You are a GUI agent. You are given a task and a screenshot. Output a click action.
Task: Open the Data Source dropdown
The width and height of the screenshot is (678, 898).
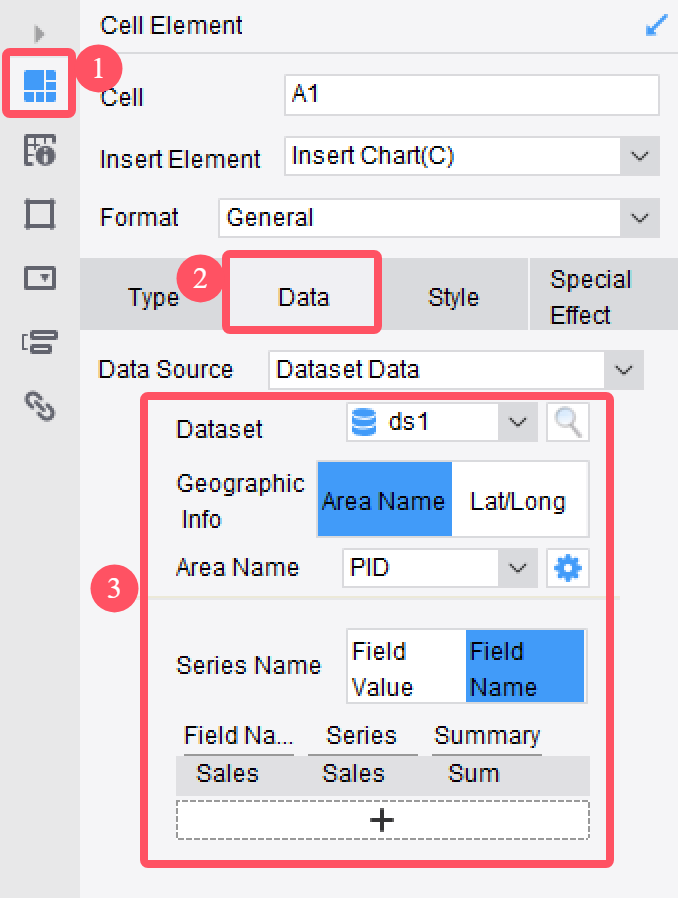coord(456,370)
